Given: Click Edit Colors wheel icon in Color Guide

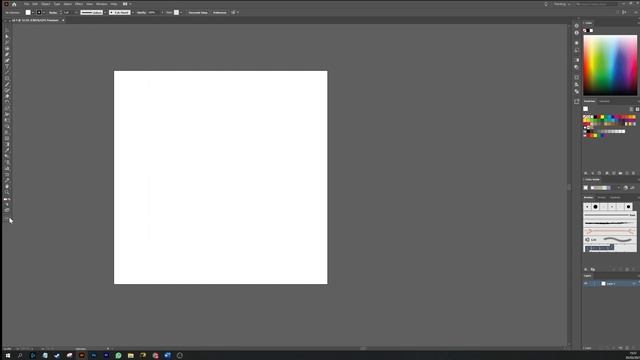Looking at the screenshot, I should click(x=626, y=188).
